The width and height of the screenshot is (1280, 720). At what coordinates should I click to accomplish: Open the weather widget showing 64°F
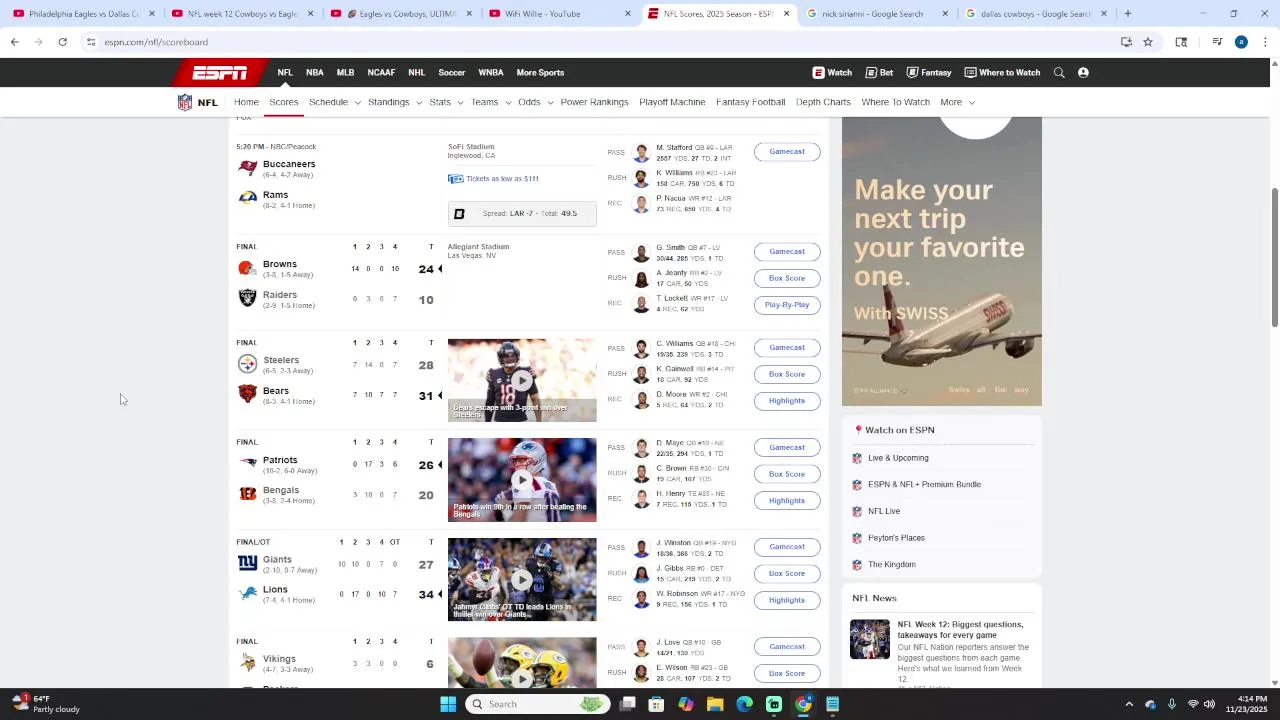click(x=45, y=704)
